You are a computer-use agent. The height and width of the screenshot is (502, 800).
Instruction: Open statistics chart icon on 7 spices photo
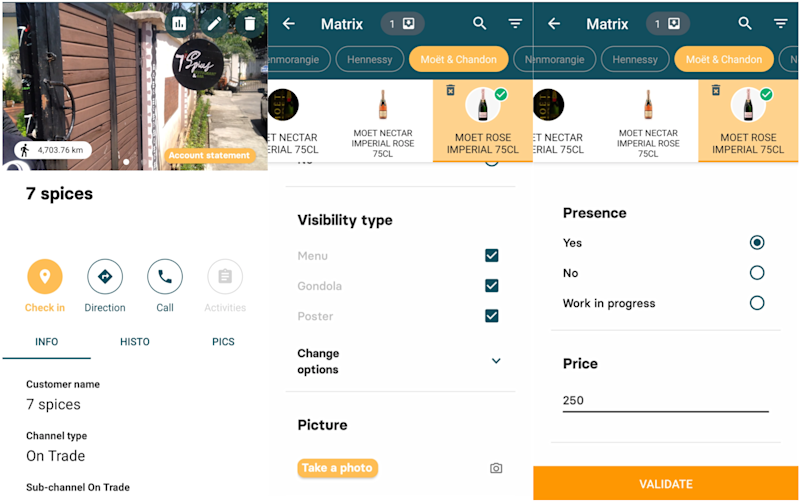[x=179, y=23]
